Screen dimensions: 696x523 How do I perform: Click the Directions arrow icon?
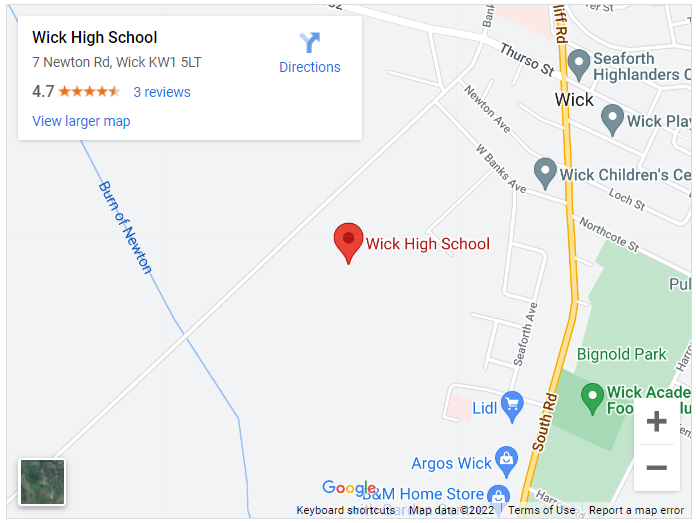pyautogui.click(x=309, y=42)
